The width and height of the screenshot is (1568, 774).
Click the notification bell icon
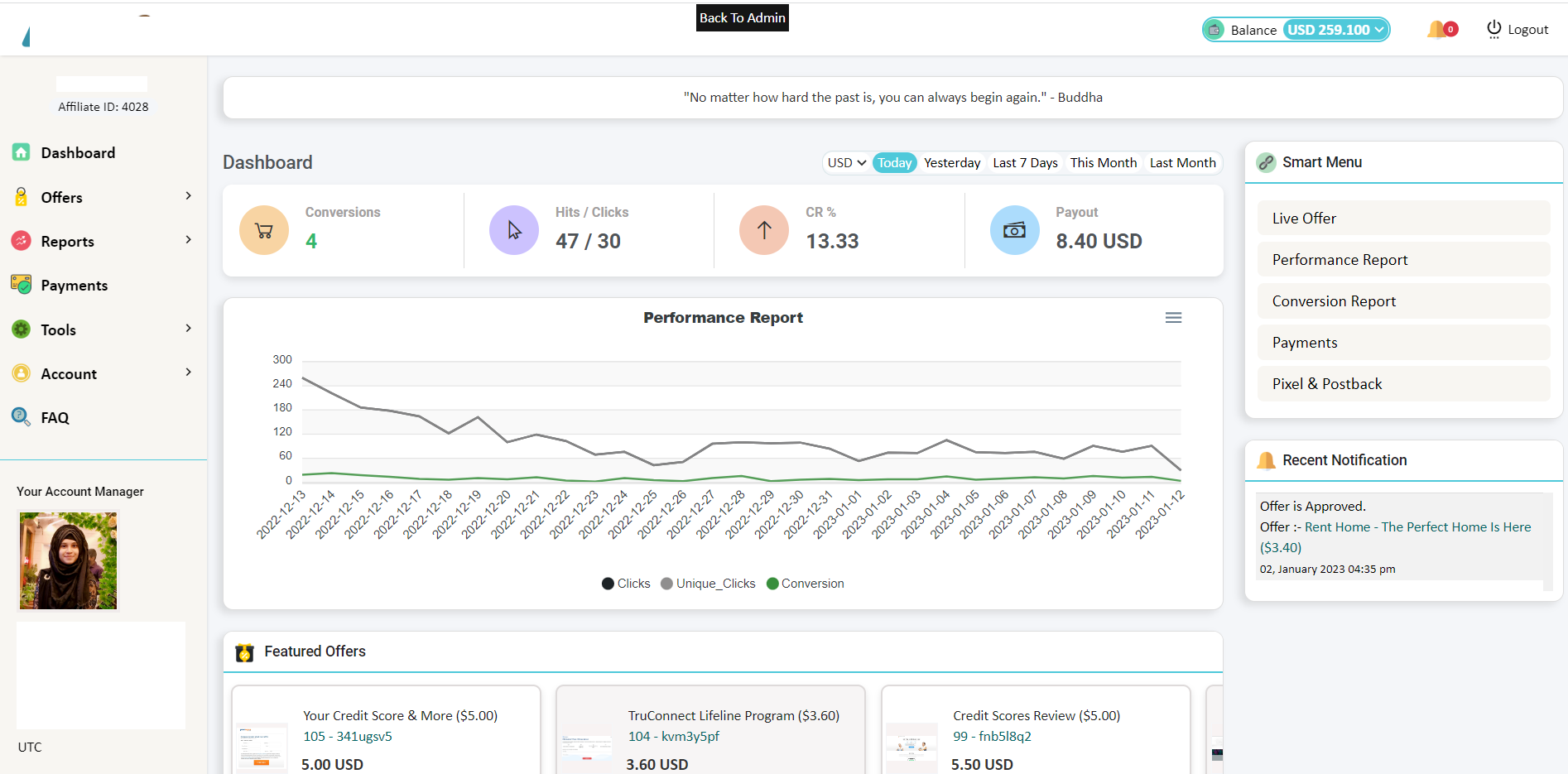tap(1437, 30)
